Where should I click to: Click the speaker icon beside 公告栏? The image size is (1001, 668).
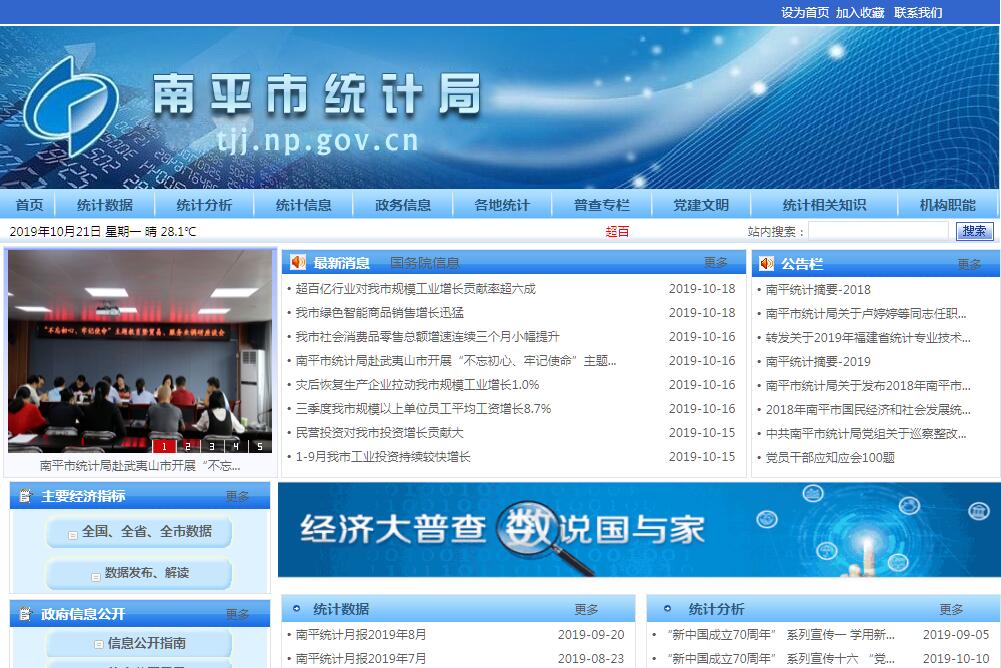pyautogui.click(x=767, y=264)
